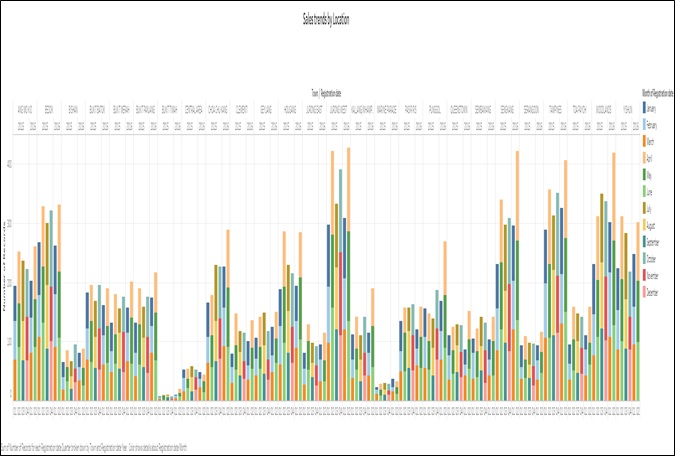Click the BEDOK town header
Image resolution: width=675 pixels, height=456 pixels.
(x=49, y=110)
